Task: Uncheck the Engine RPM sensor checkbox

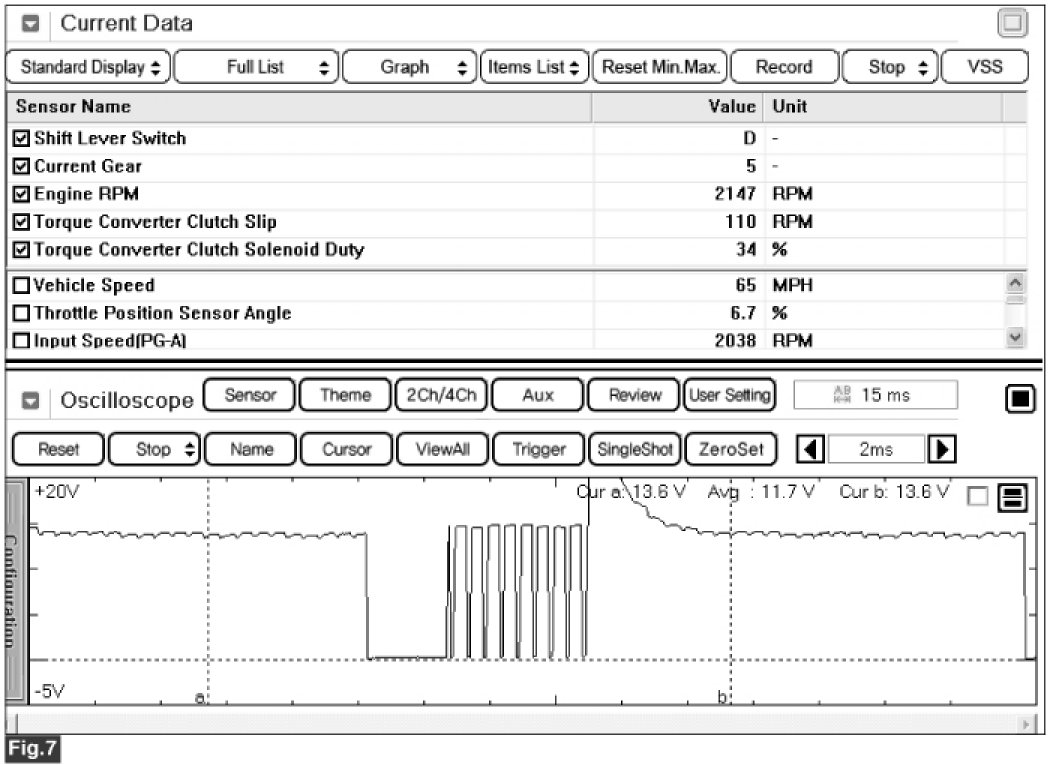Action: click(22, 194)
